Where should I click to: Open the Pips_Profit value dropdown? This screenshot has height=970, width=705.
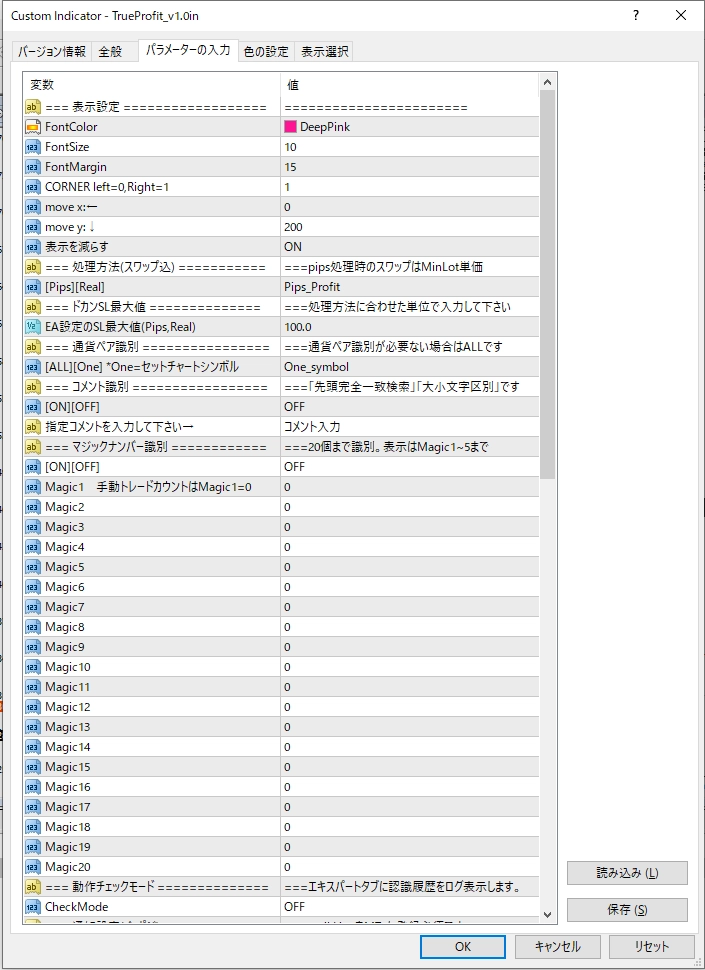(x=409, y=287)
